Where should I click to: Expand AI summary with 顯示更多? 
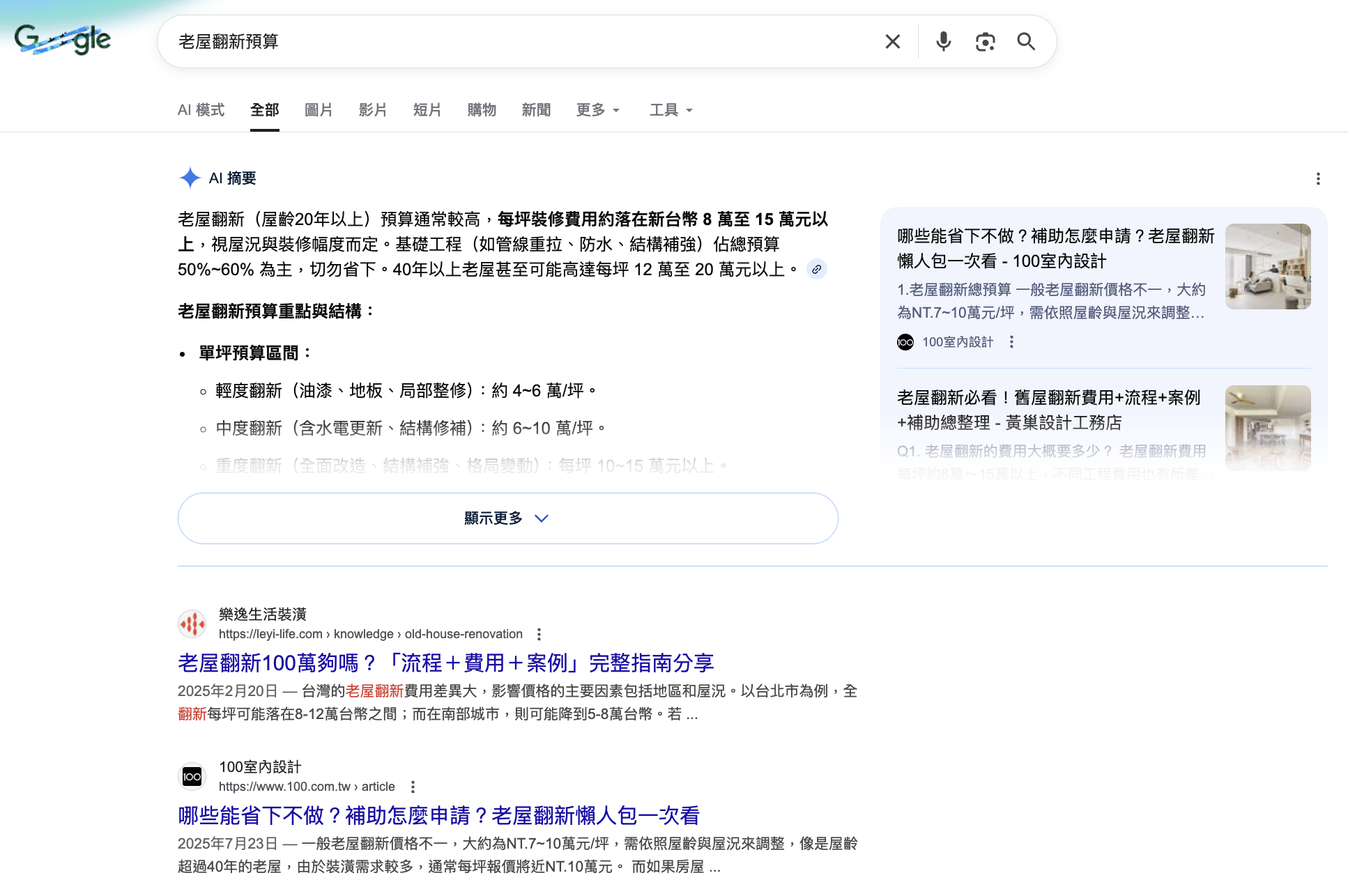(x=507, y=518)
